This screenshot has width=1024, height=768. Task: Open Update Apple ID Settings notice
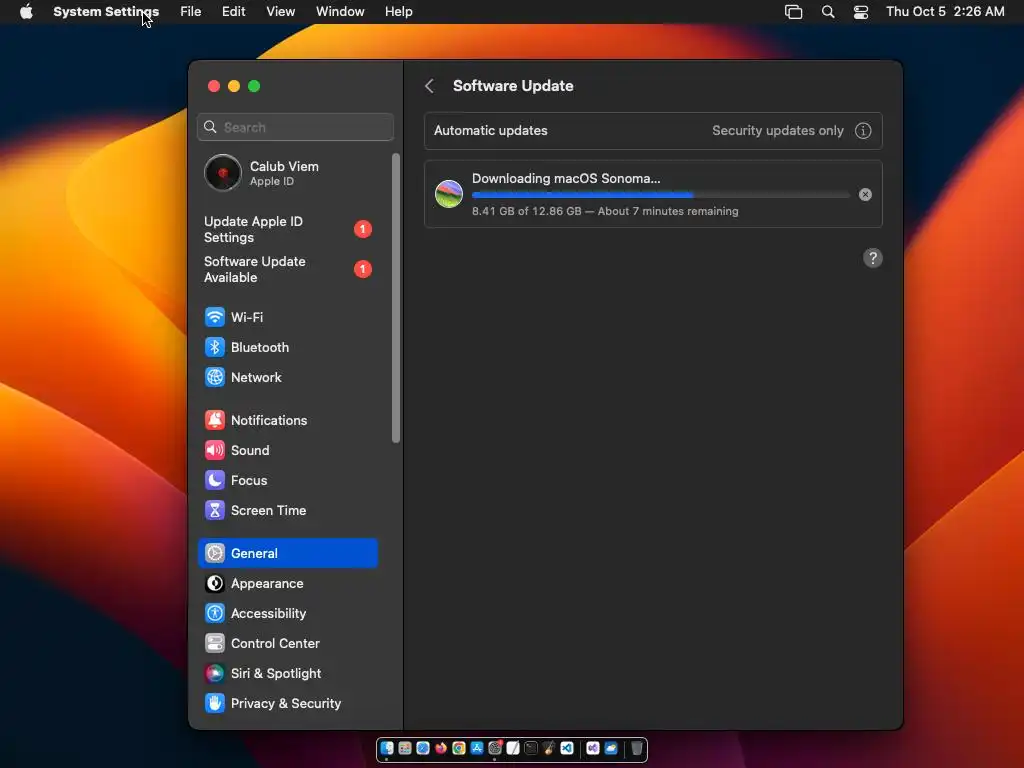[x=287, y=229]
